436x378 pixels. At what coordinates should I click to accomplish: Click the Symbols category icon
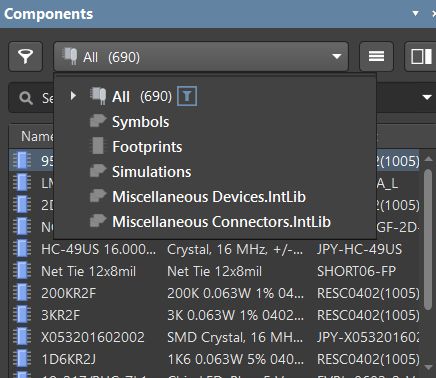(98, 121)
